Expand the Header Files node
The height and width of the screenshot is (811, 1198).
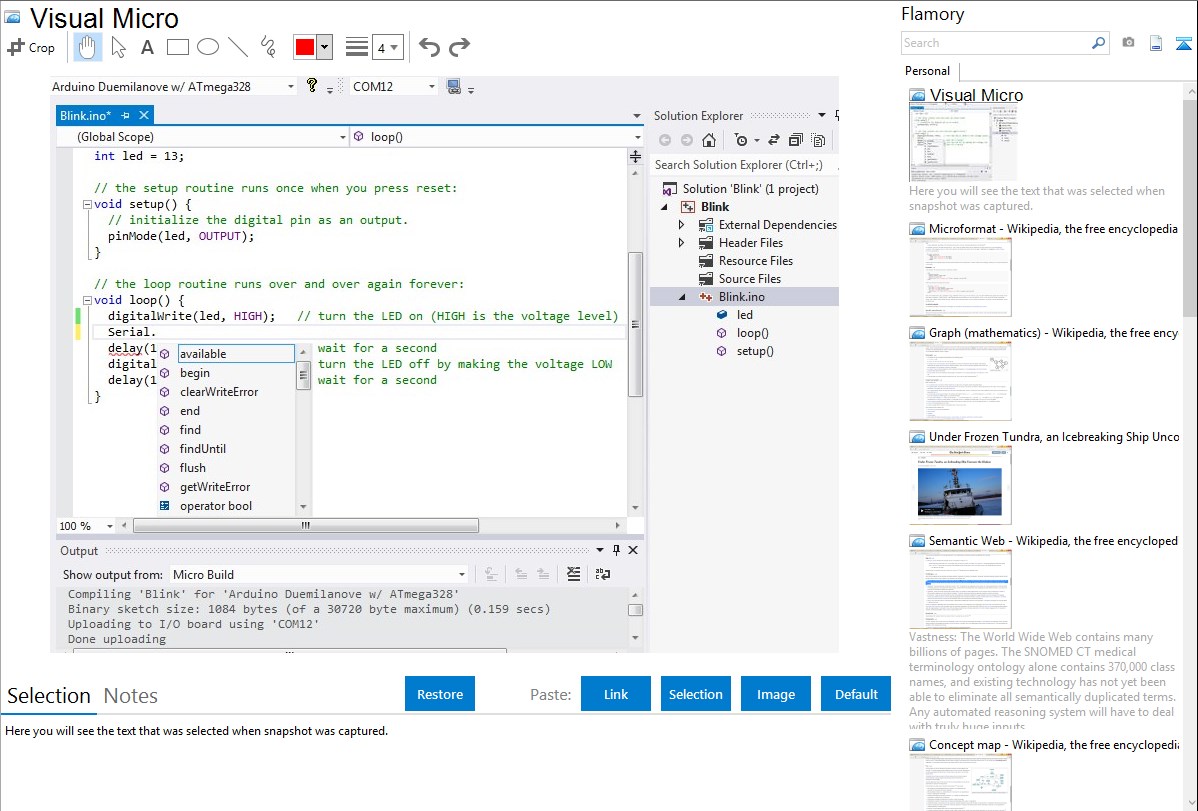pyautogui.click(x=682, y=243)
